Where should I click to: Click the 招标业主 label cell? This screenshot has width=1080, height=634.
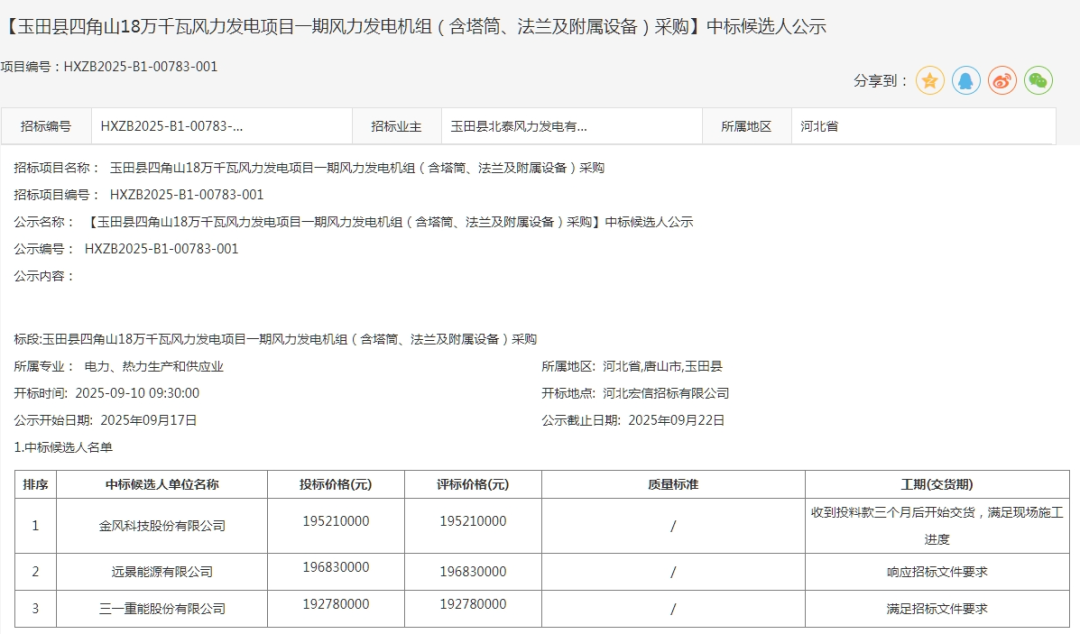396,127
